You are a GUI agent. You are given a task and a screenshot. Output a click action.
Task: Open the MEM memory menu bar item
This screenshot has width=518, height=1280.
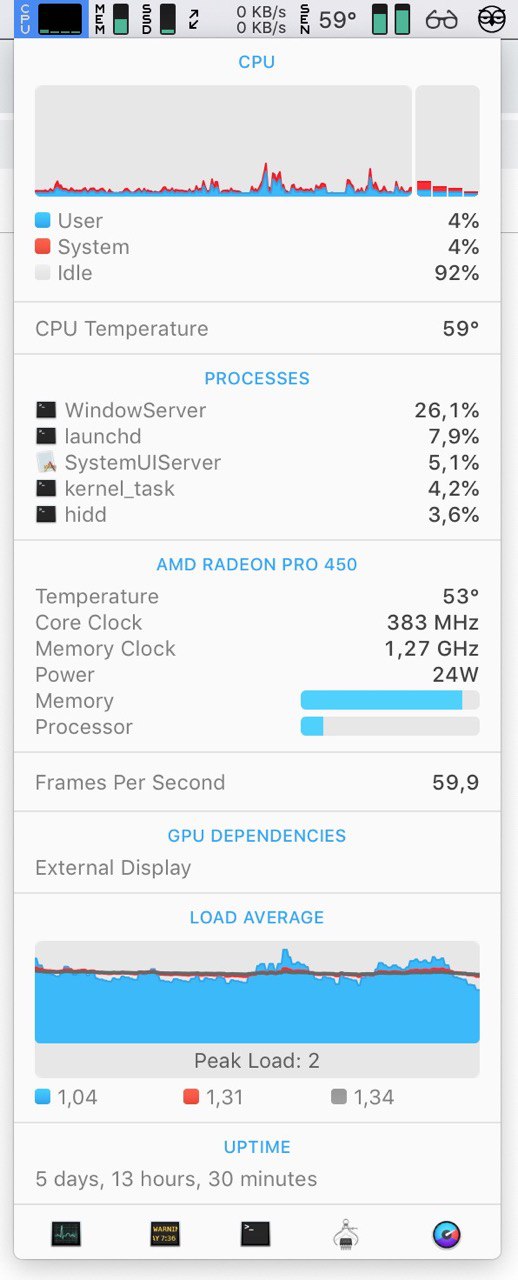click(112, 19)
